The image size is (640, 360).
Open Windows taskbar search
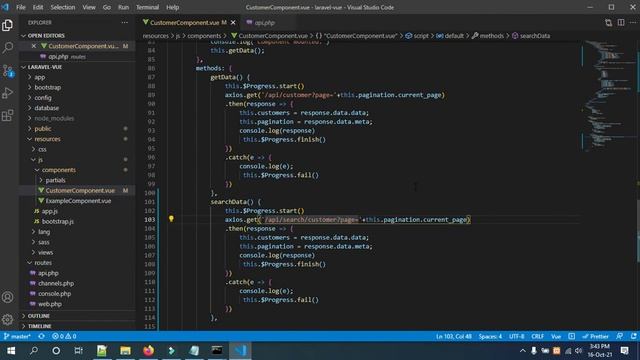(x=34, y=351)
